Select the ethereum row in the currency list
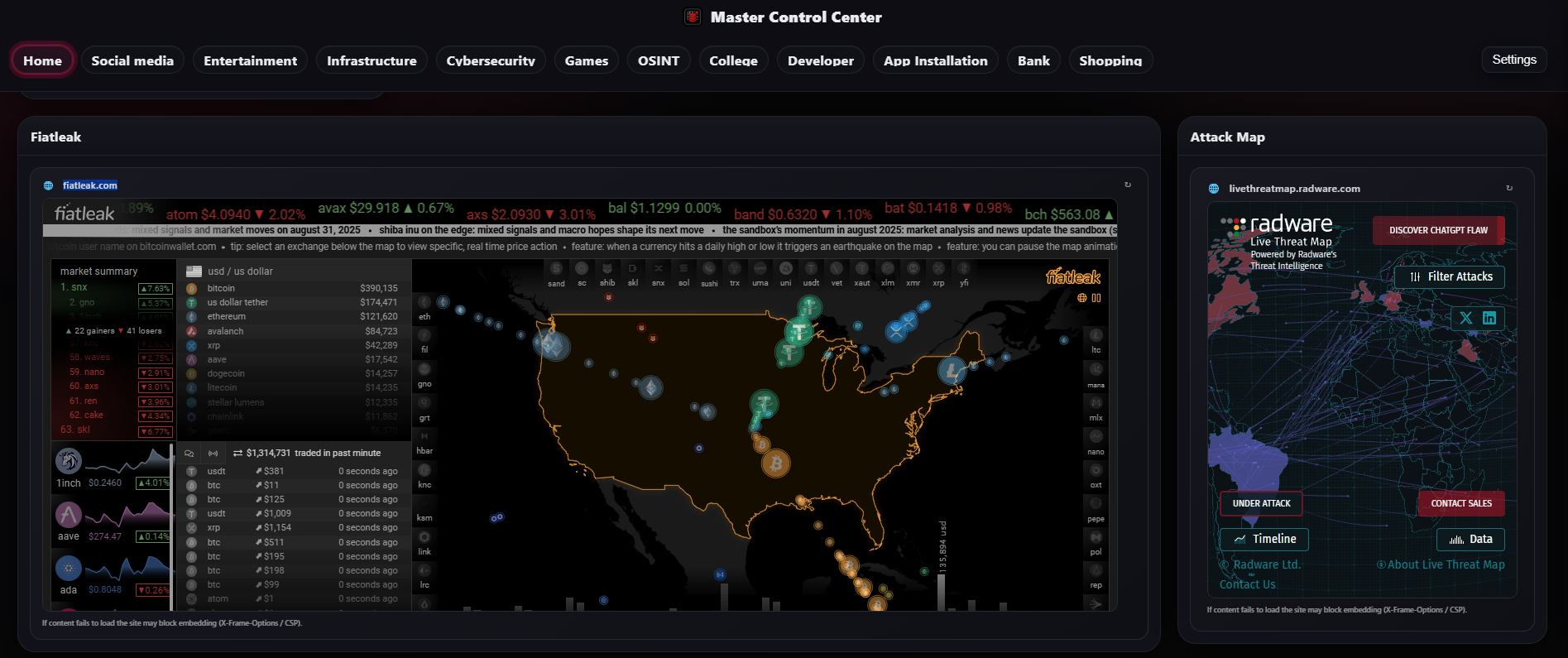 coord(294,316)
